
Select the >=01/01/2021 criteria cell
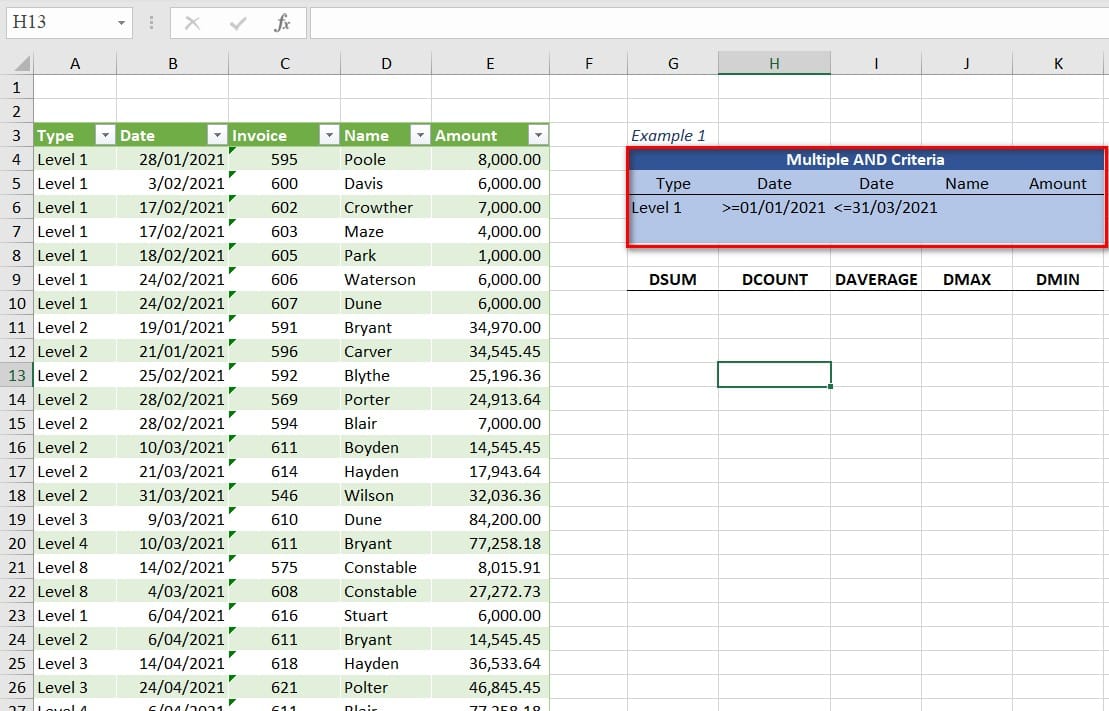tap(774, 208)
